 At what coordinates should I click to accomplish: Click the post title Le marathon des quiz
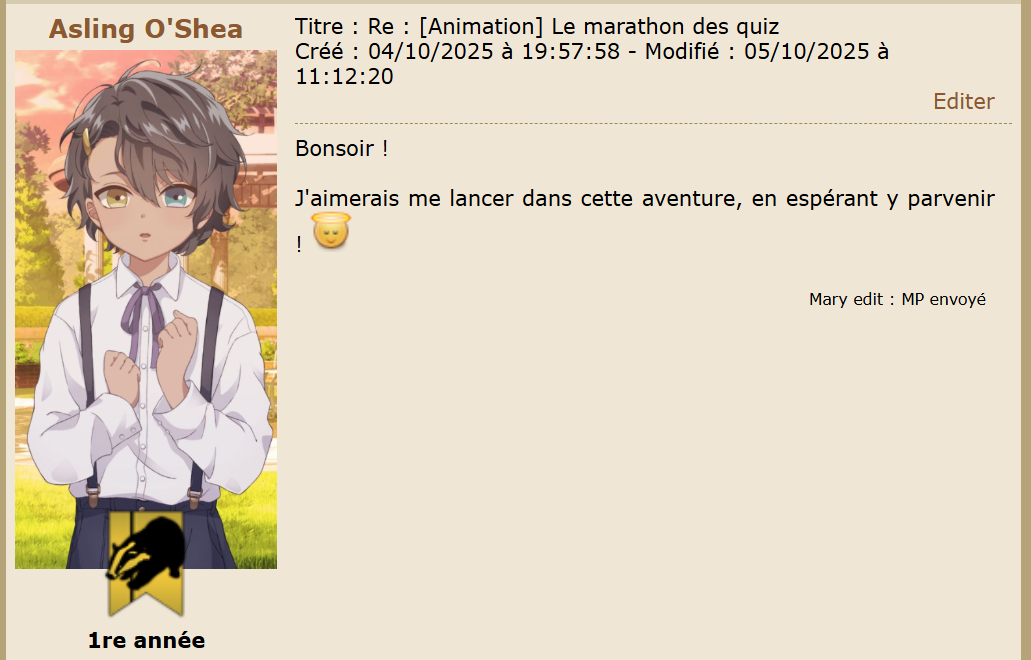pyautogui.click(x=665, y=26)
